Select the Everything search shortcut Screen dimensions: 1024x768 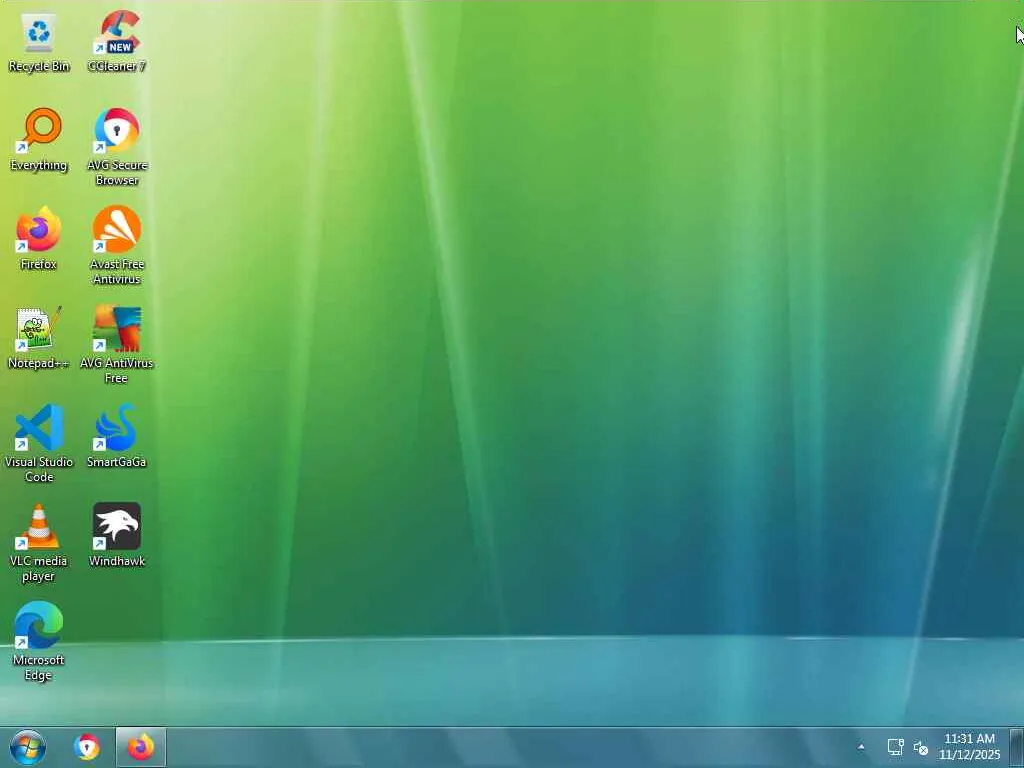pos(39,140)
